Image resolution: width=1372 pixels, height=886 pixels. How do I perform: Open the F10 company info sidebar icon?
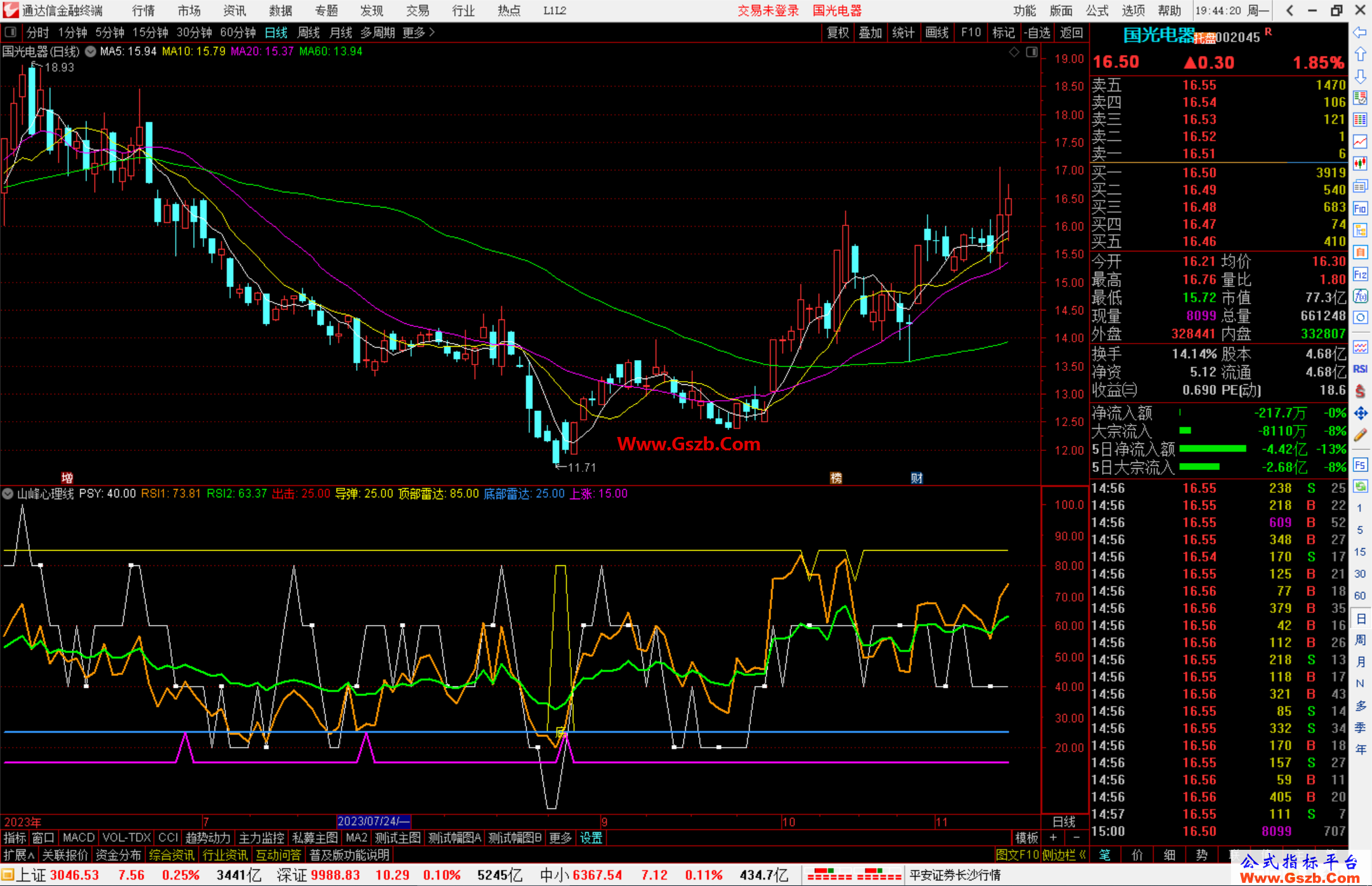[1360, 209]
